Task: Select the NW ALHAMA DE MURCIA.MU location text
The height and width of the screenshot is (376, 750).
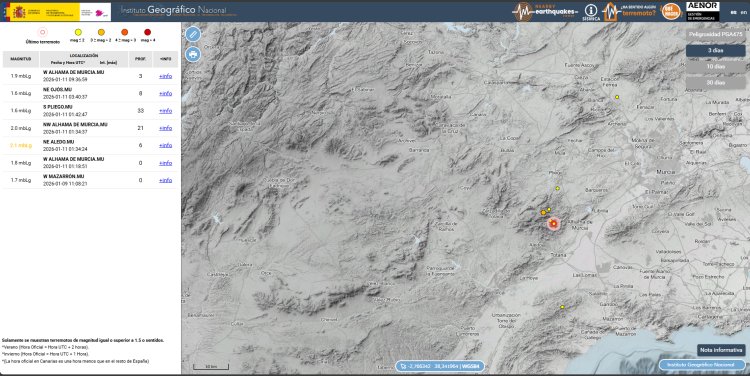Action: coord(75,124)
